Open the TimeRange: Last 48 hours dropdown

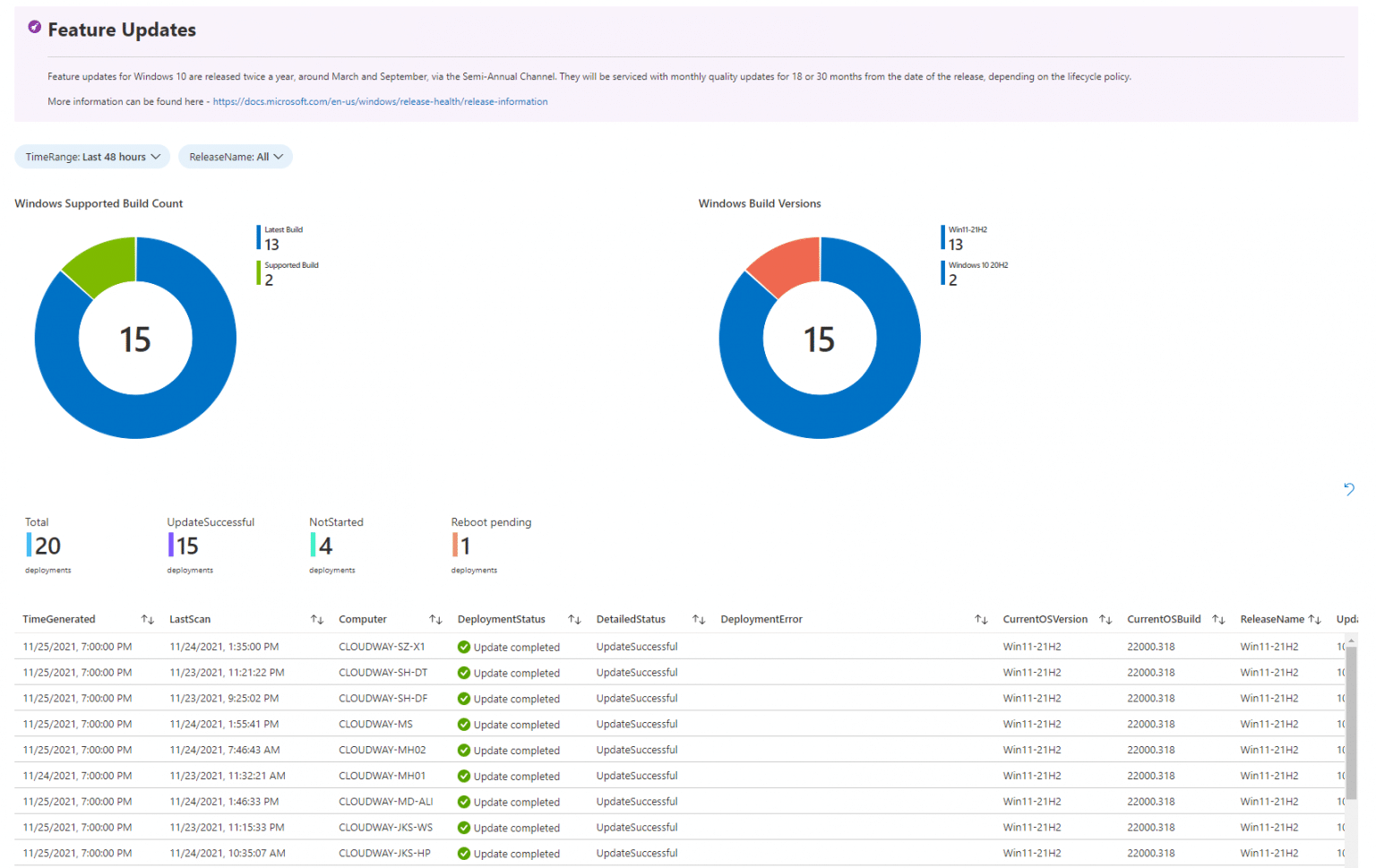[91, 156]
